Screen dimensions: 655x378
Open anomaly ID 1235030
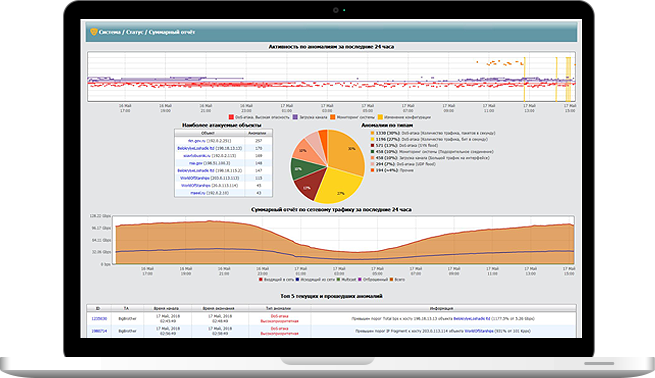pyautogui.click(x=99, y=319)
